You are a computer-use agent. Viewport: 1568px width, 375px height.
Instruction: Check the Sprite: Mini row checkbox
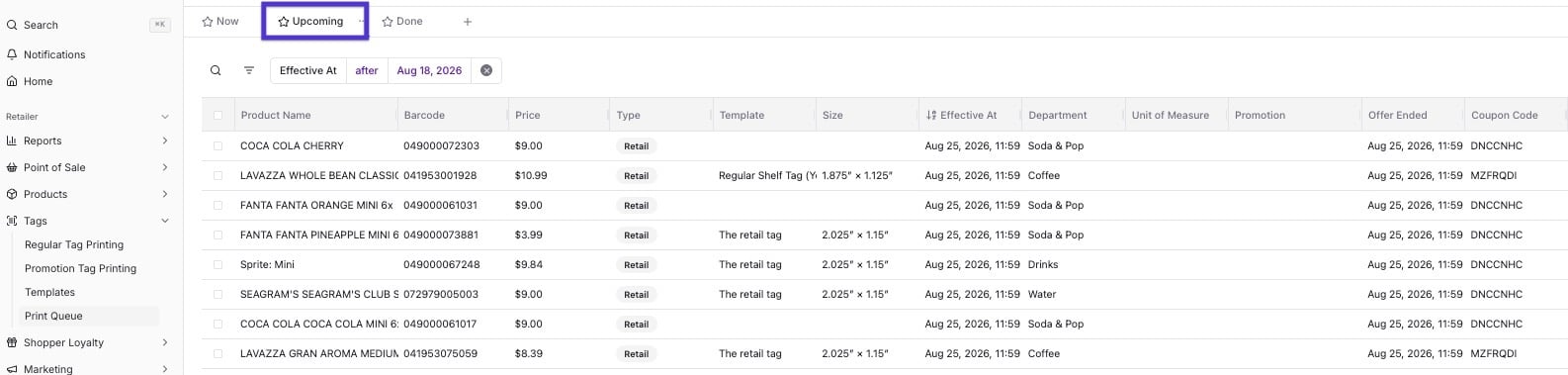coord(218,264)
